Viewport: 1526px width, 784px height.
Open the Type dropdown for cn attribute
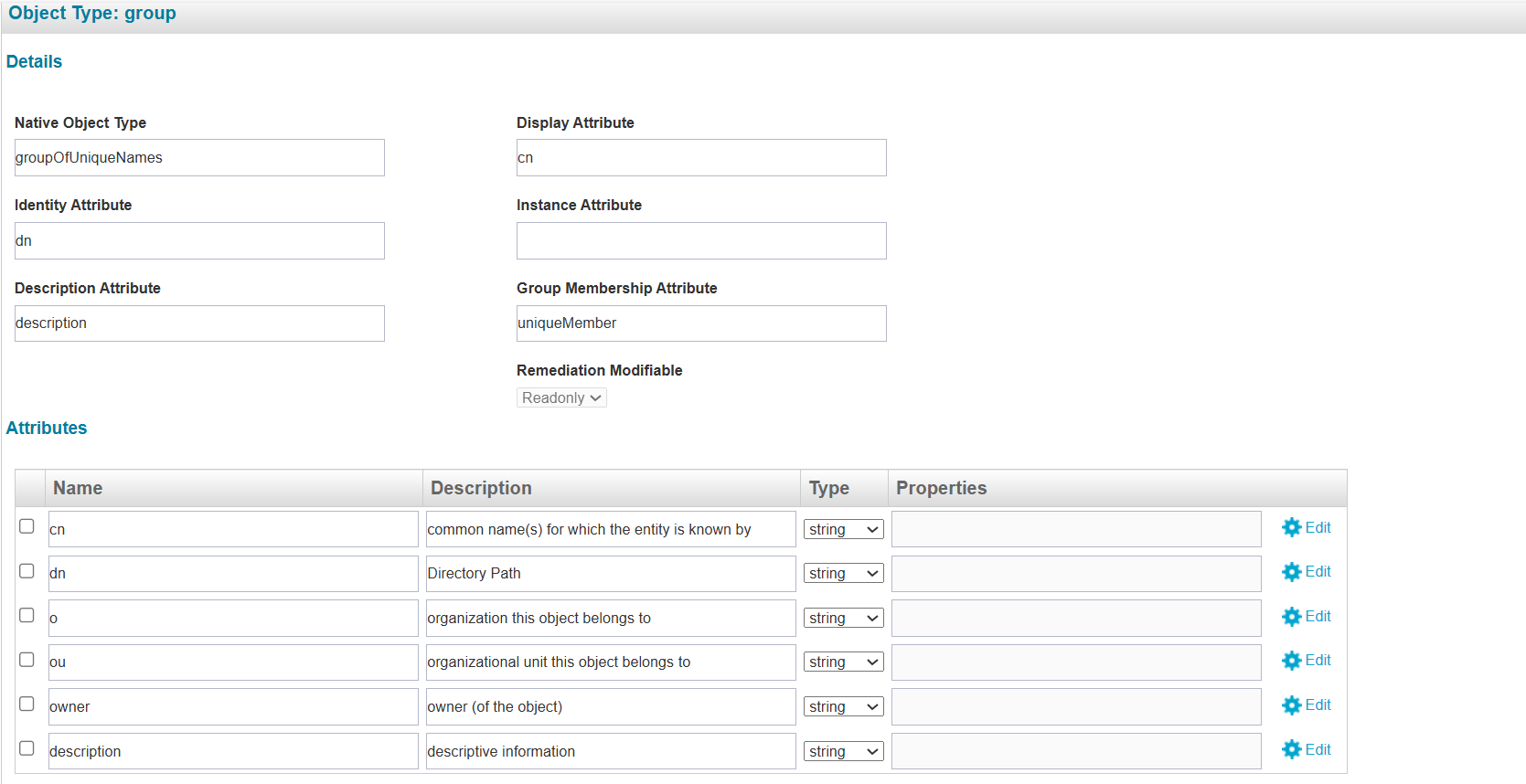click(843, 530)
